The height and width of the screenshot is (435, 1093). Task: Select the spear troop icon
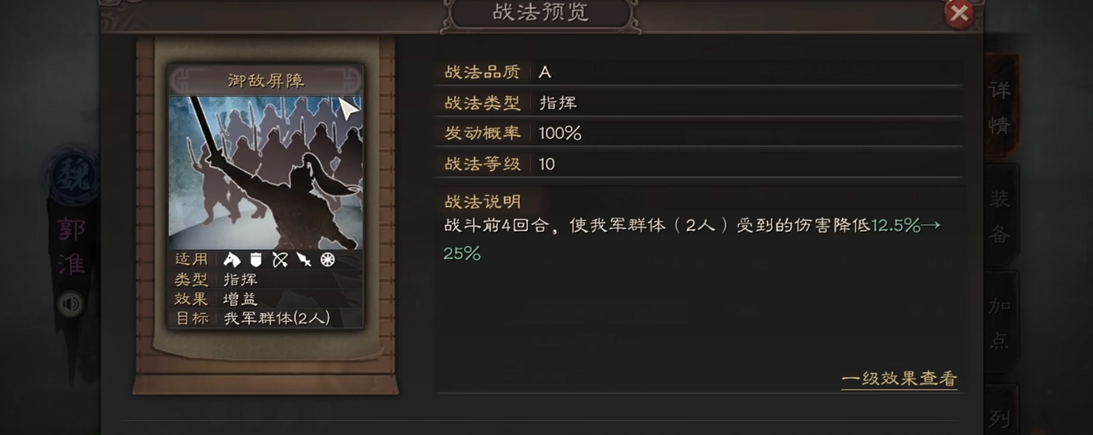click(x=304, y=260)
